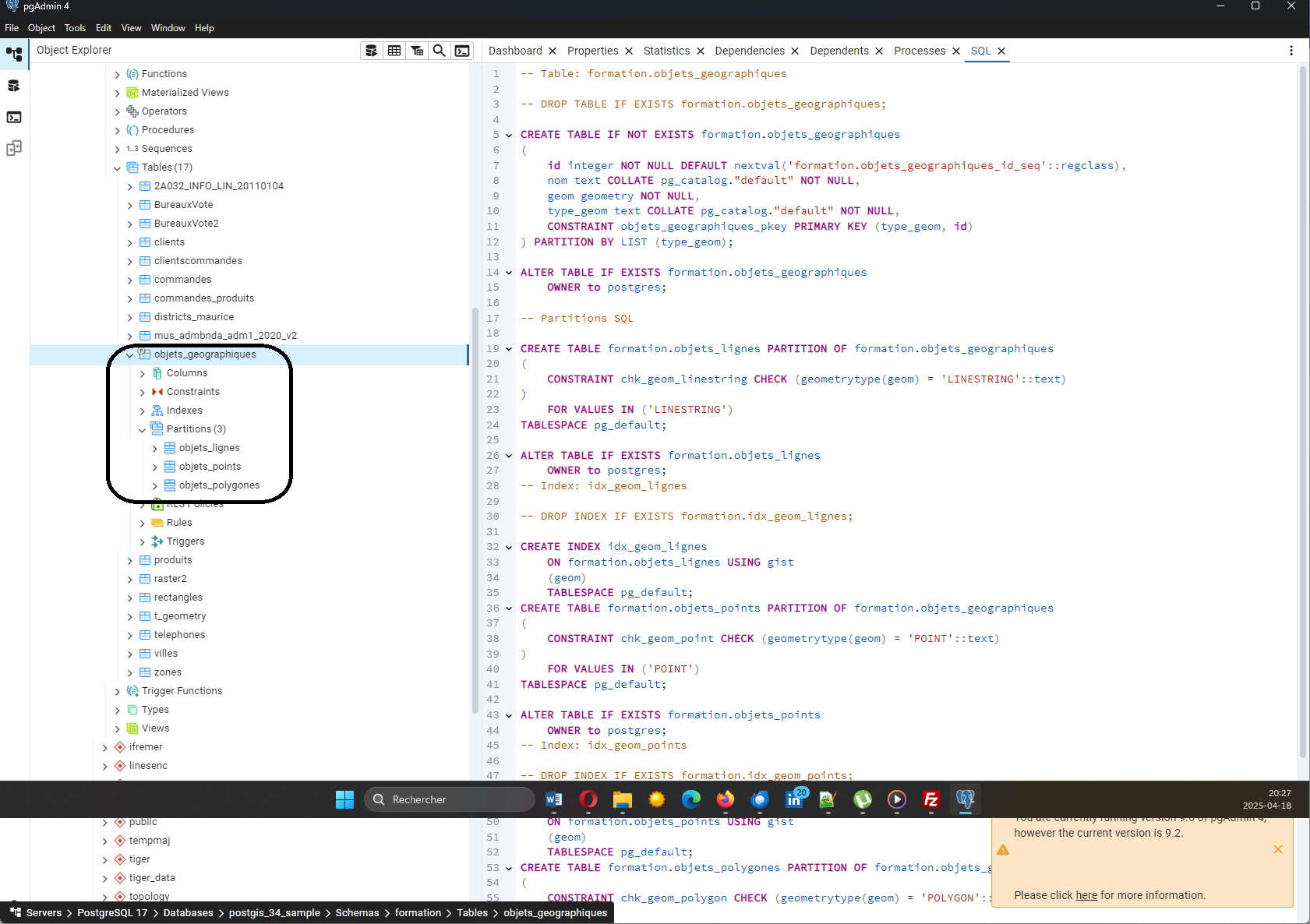Dismiss the pgAdmin version warning notification
Viewport: 1310px width, 924px height.
click(1278, 849)
